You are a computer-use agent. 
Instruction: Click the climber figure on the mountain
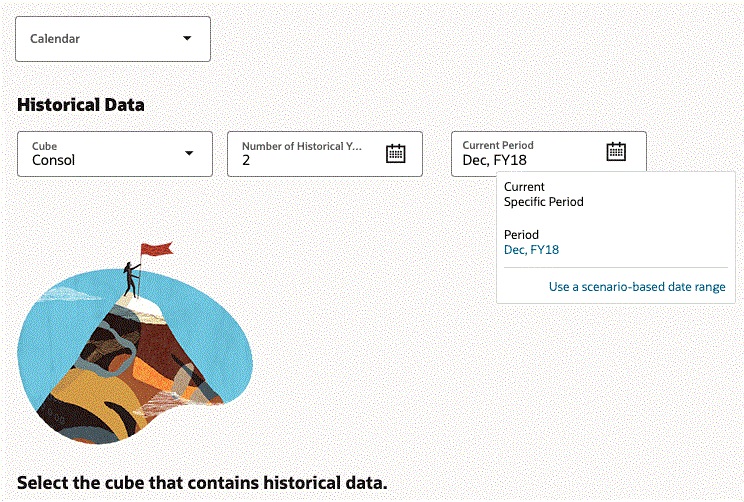pyautogui.click(x=131, y=279)
